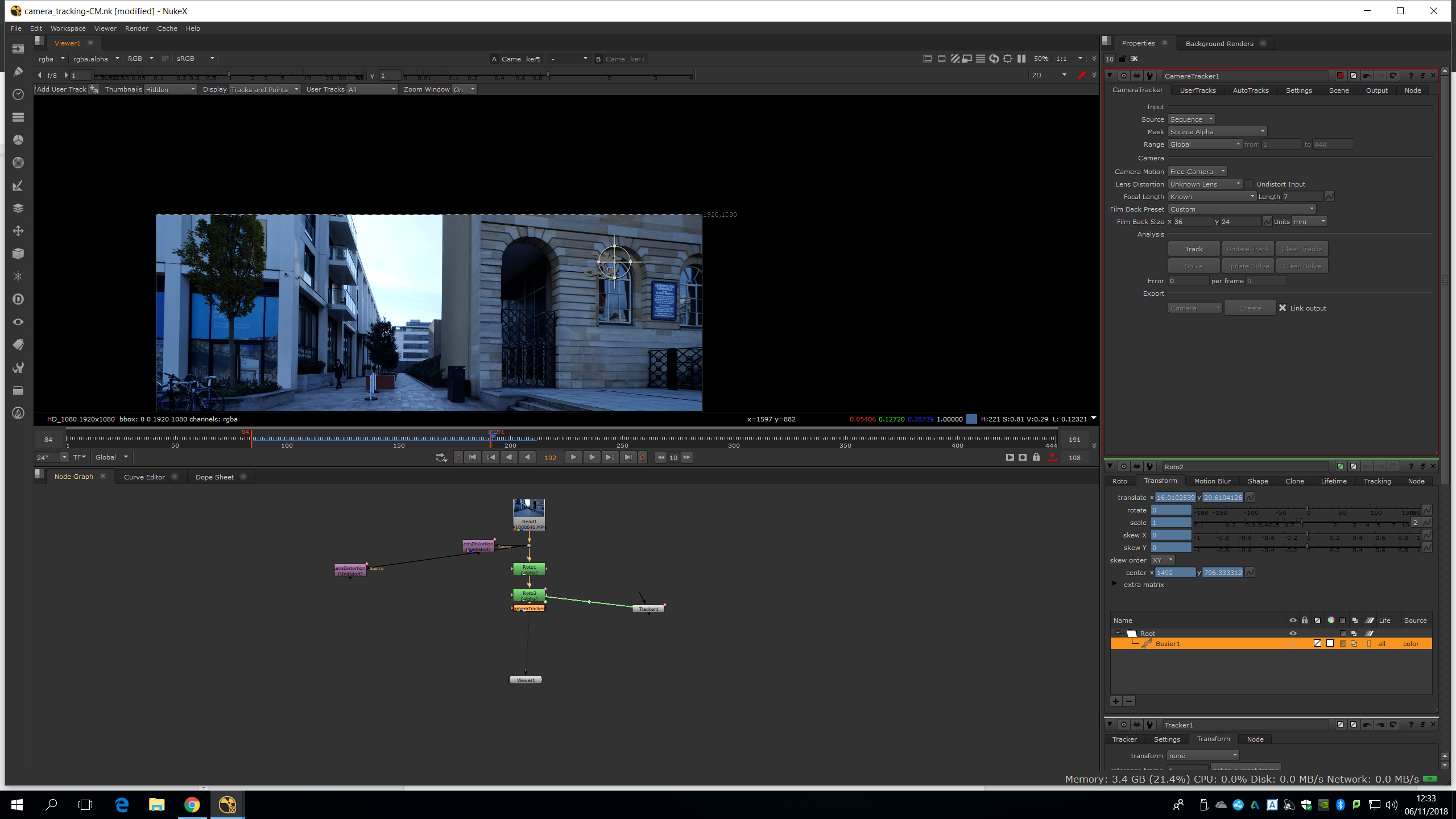The width and height of the screenshot is (1456, 819).
Task: Open the Lens Distortion dropdown
Action: tap(1205, 184)
